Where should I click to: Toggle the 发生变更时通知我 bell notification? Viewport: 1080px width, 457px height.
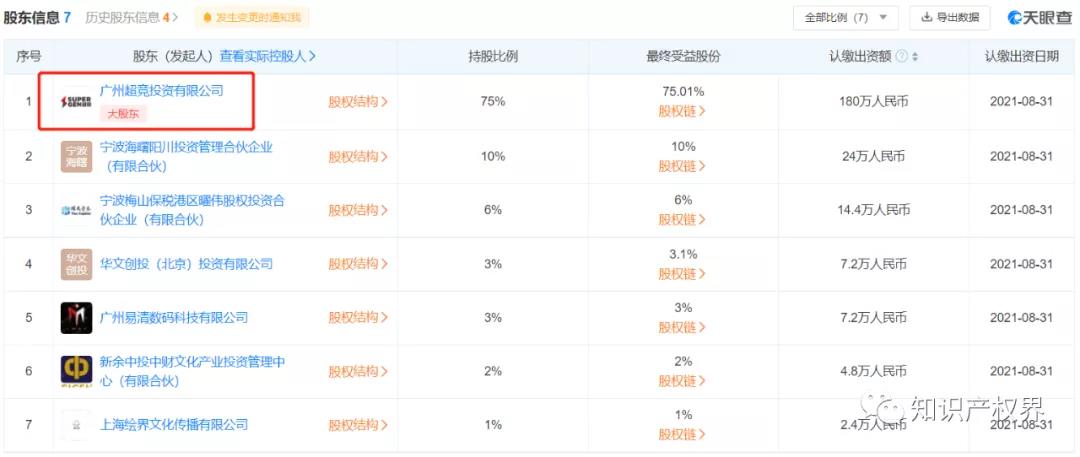coord(251,17)
